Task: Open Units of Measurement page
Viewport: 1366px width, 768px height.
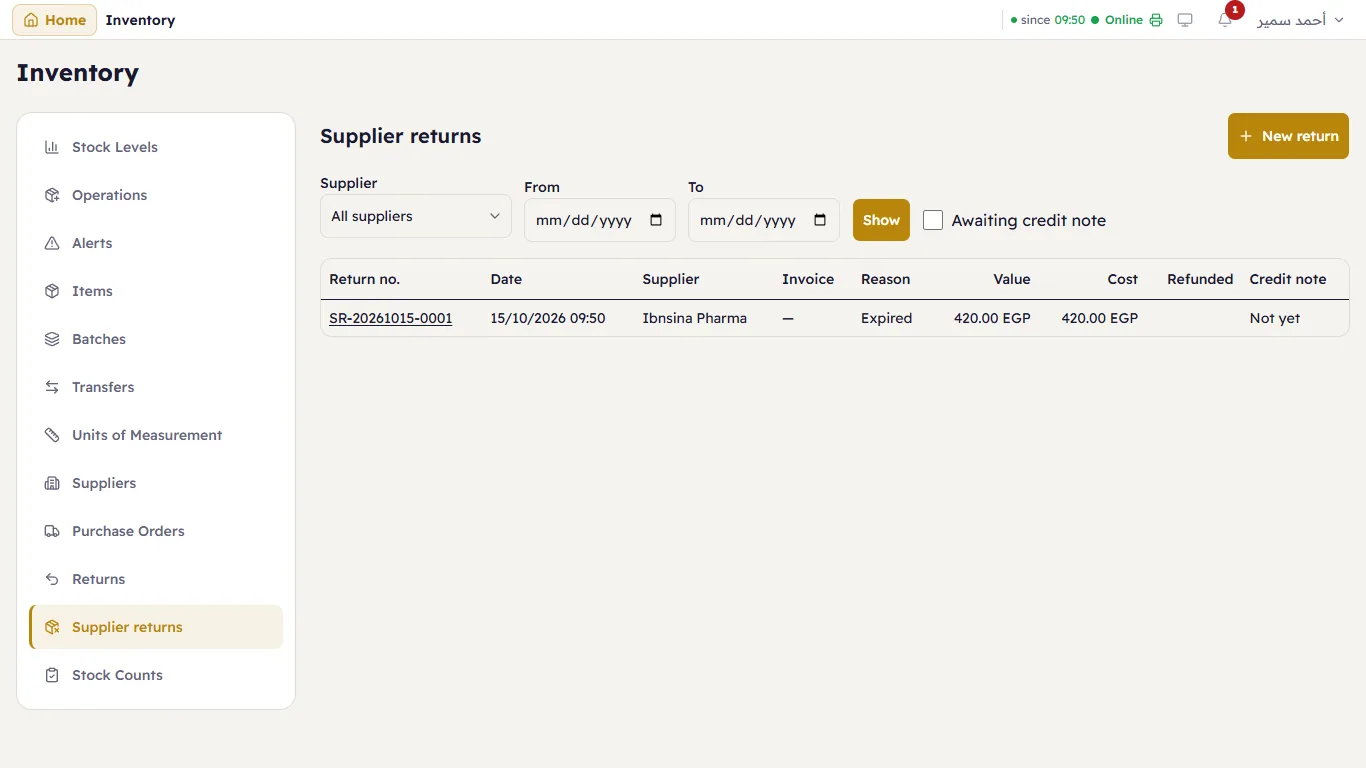Action: coord(156,435)
